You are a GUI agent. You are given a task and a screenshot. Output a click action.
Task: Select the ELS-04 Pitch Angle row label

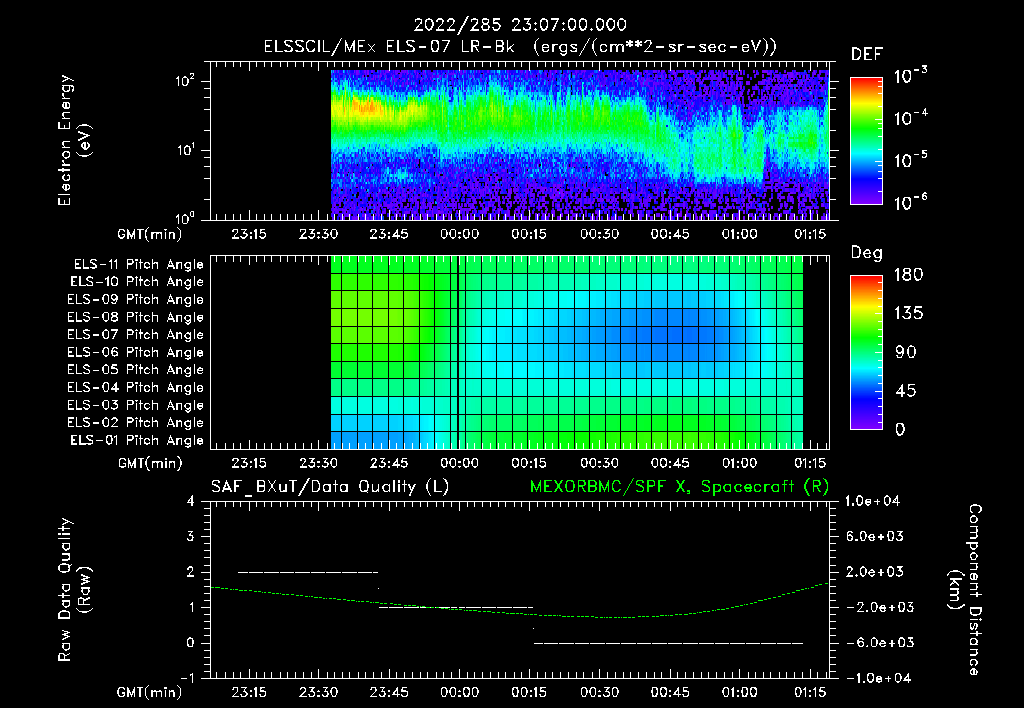tap(135, 388)
